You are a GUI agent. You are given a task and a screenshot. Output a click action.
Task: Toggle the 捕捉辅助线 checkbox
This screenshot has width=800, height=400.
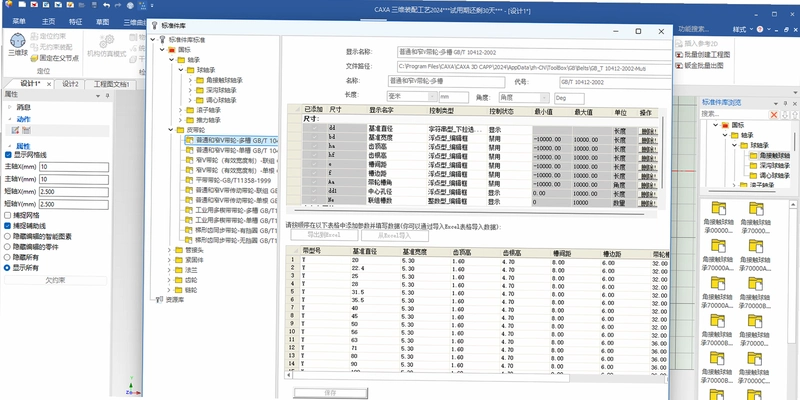(x=8, y=226)
